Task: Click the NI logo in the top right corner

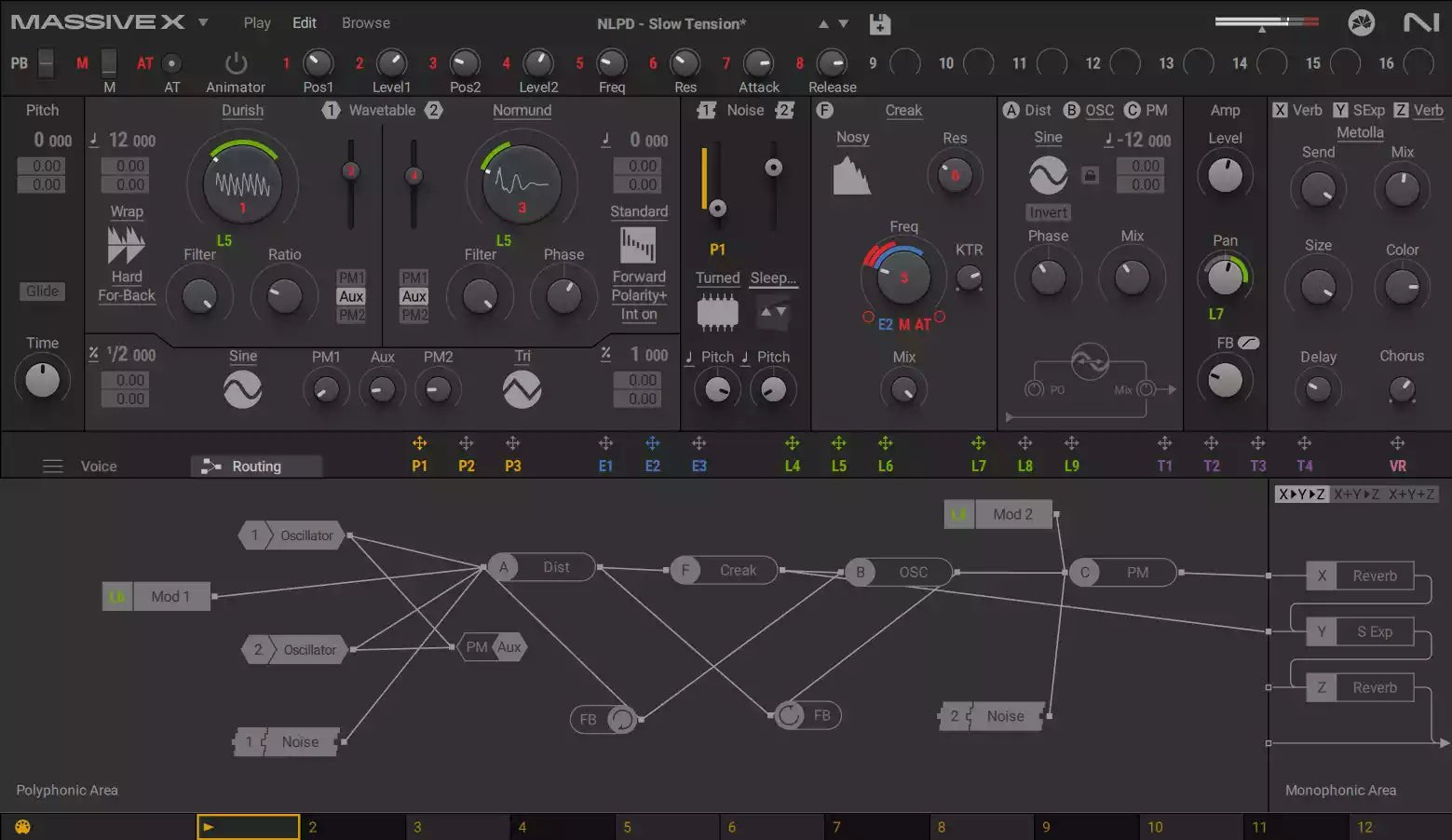Action: pos(1419,21)
